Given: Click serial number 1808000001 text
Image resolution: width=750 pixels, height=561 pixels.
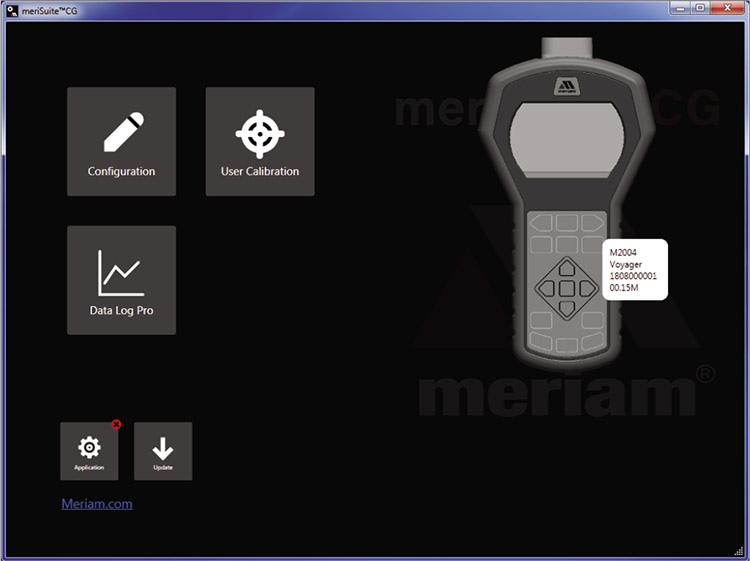Looking at the screenshot, I should click(633, 276).
